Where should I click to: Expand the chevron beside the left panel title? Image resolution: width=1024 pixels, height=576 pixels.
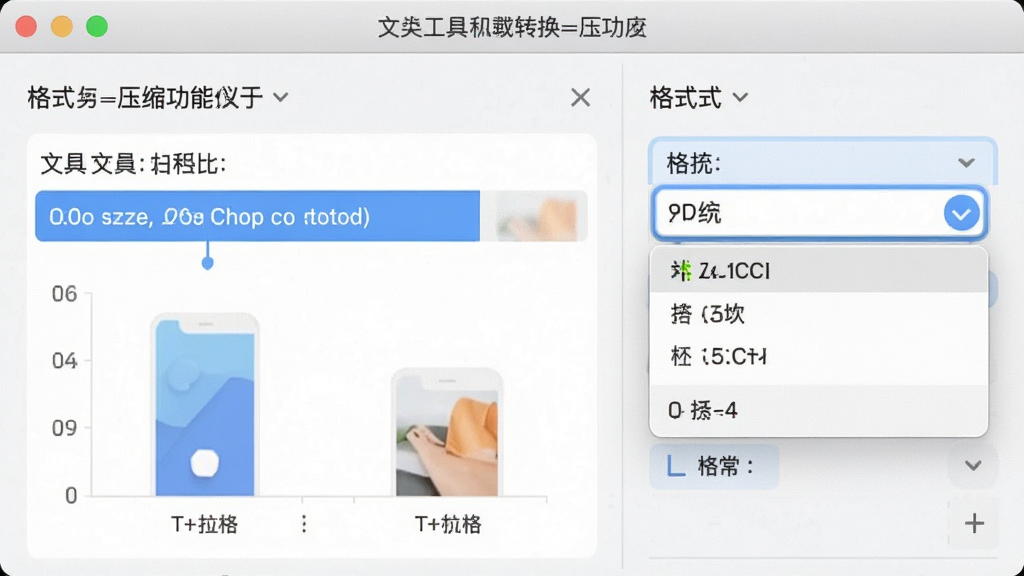coord(281,98)
